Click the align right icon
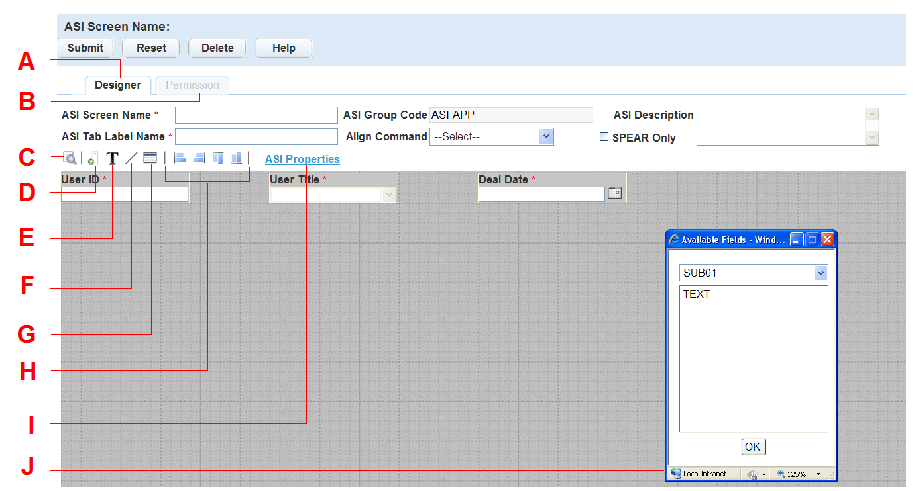Screen dimensions: 921x491 point(199,158)
